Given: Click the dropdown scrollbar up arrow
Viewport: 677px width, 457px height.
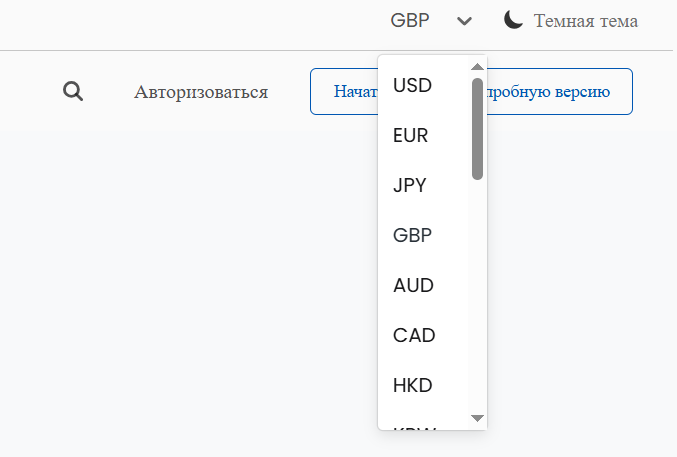Looking at the screenshot, I should [477, 66].
